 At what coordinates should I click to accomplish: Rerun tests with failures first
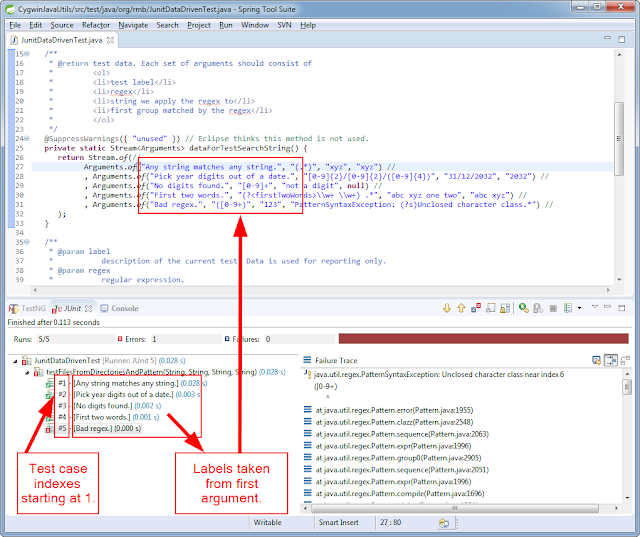tap(538, 308)
